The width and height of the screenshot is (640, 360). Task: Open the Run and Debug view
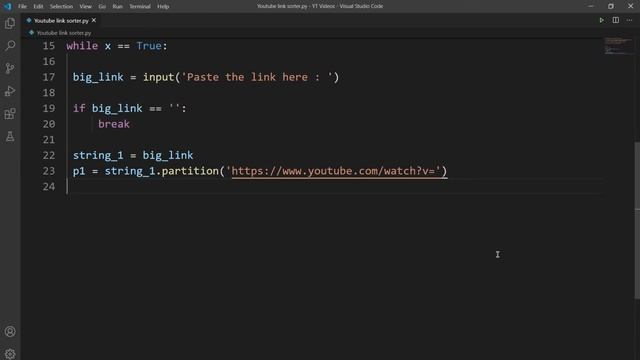pyautogui.click(x=10, y=91)
